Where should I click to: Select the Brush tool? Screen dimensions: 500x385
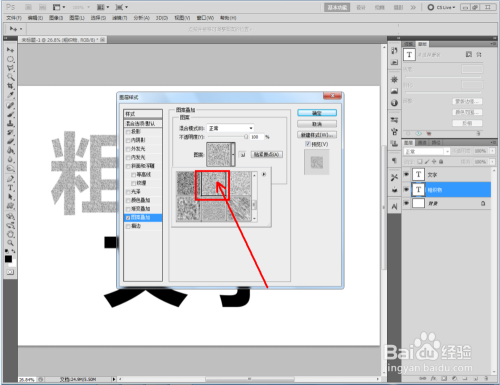click(x=10, y=114)
